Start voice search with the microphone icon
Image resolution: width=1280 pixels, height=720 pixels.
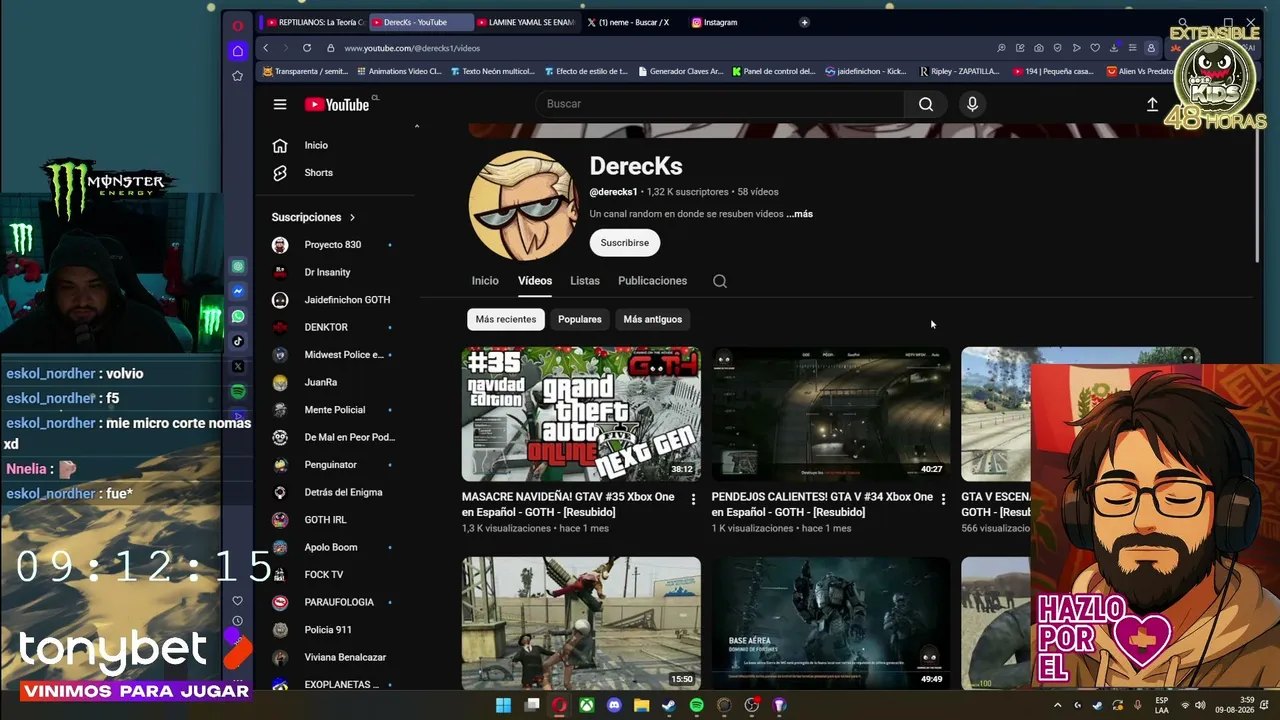coord(972,104)
